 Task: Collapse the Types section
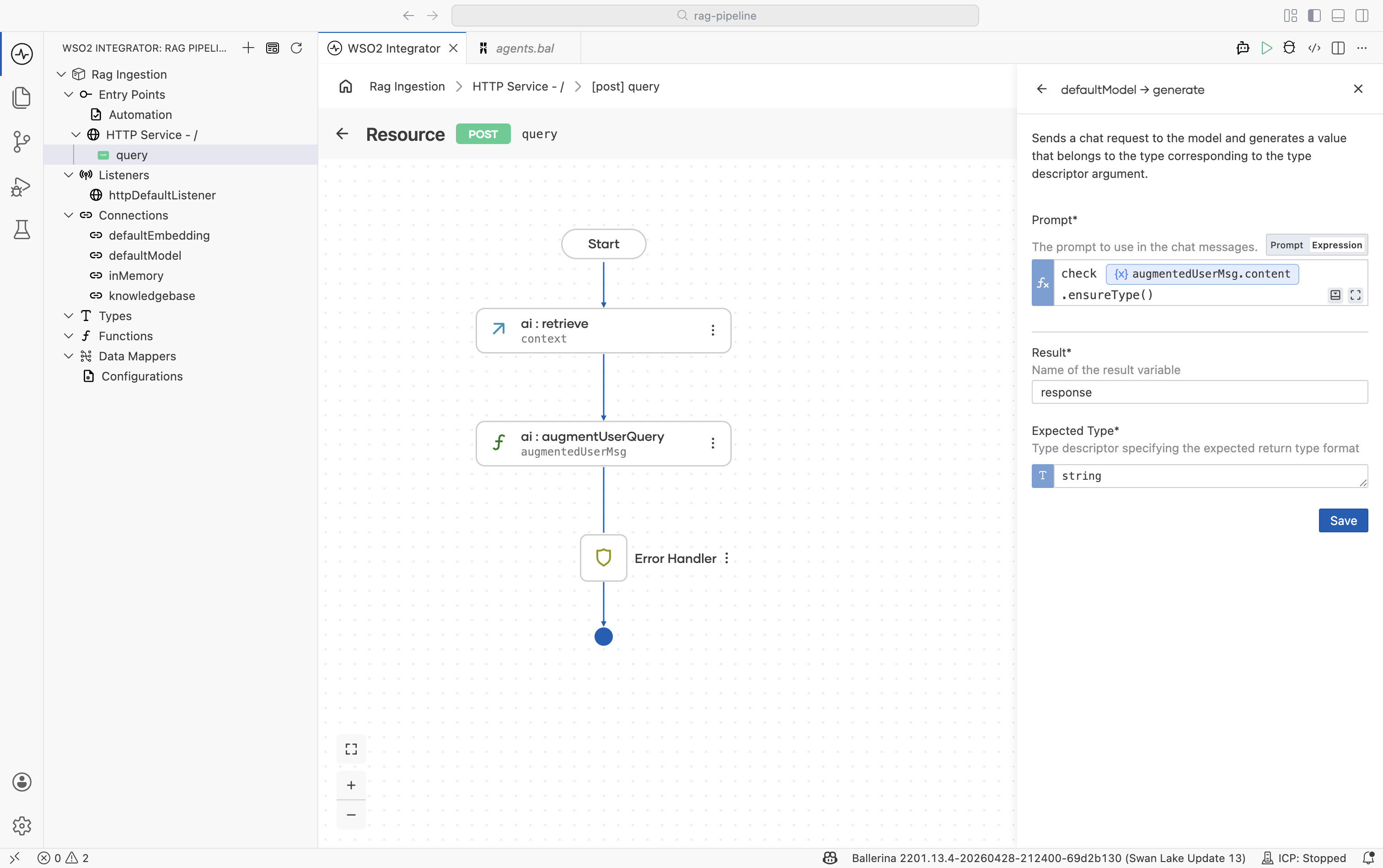click(69, 316)
